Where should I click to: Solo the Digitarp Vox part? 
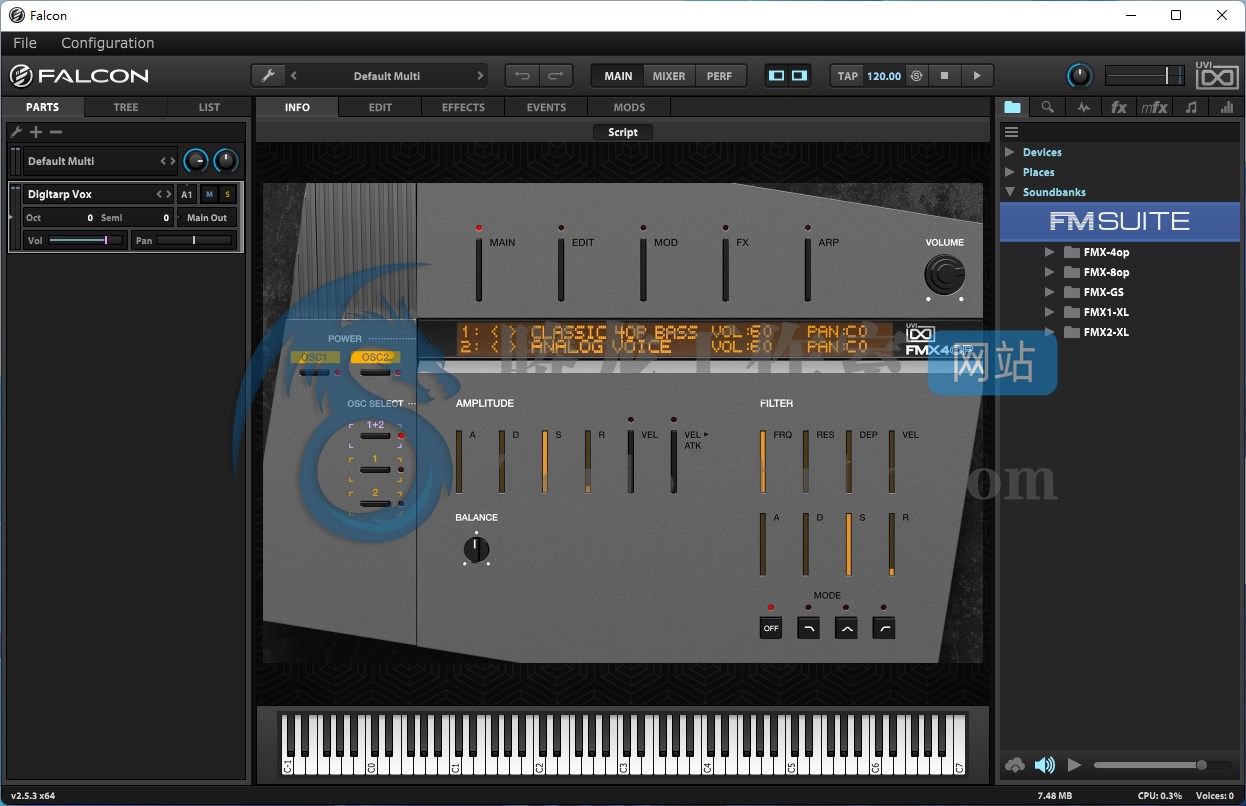click(x=227, y=194)
